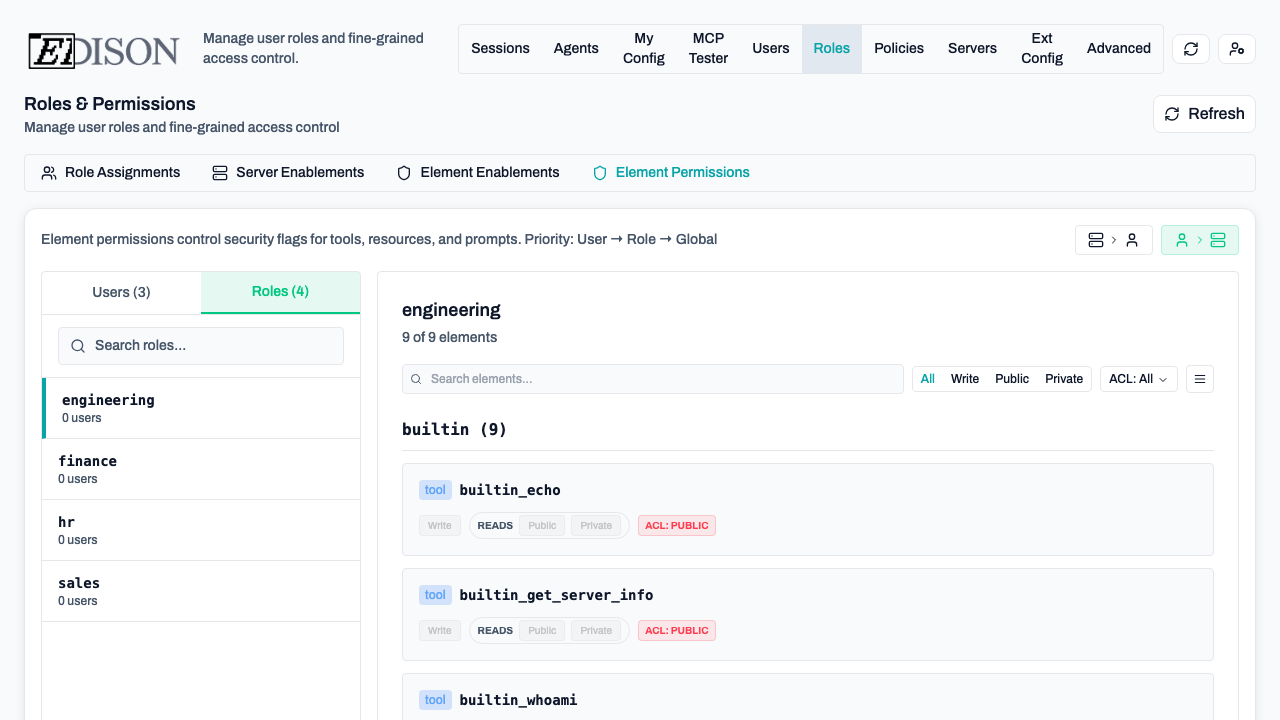Open the Policies navigation item
Screen dimensions: 1280x720
point(898,48)
